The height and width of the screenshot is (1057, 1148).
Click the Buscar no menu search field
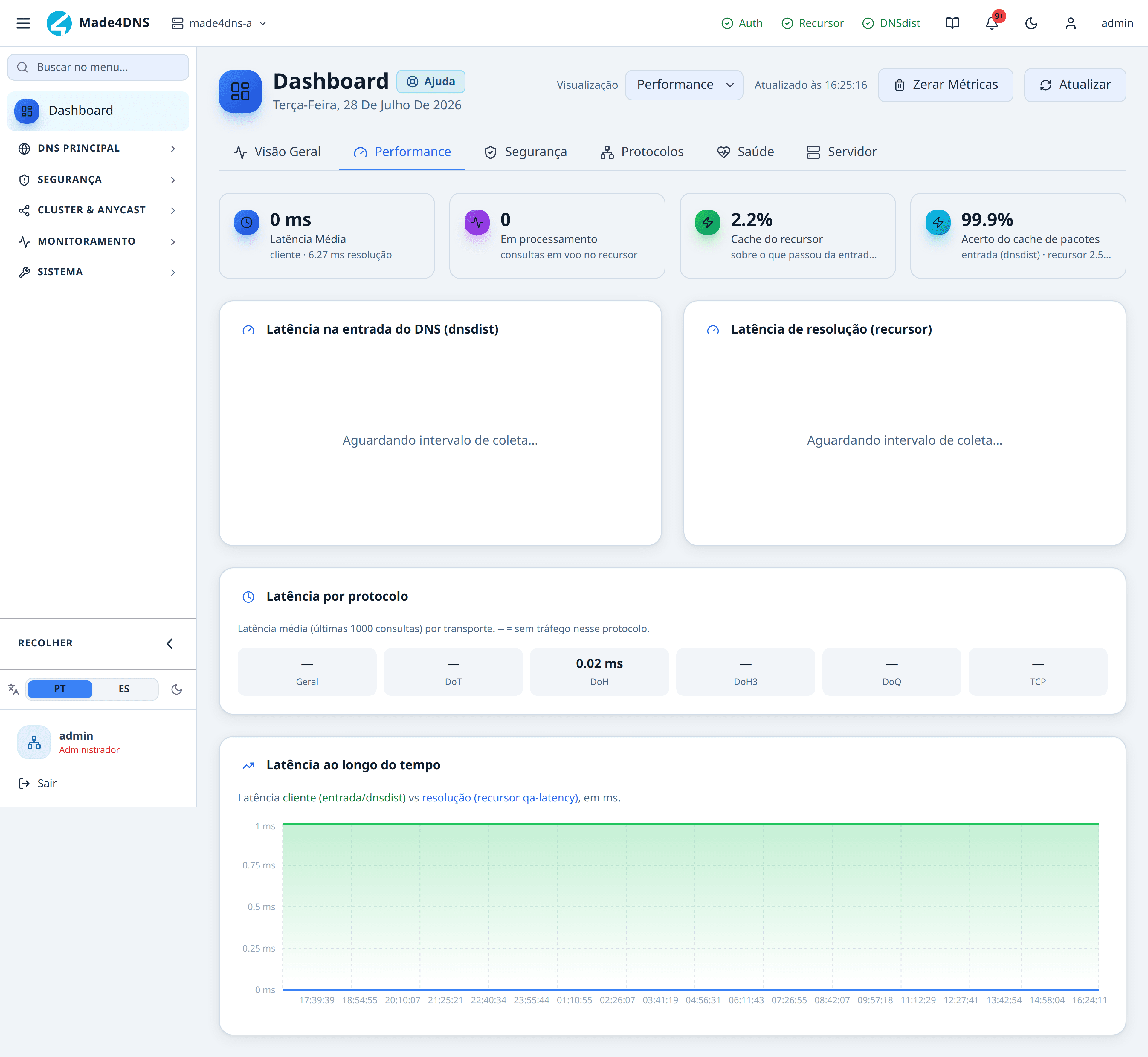click(x=98, y=67)
